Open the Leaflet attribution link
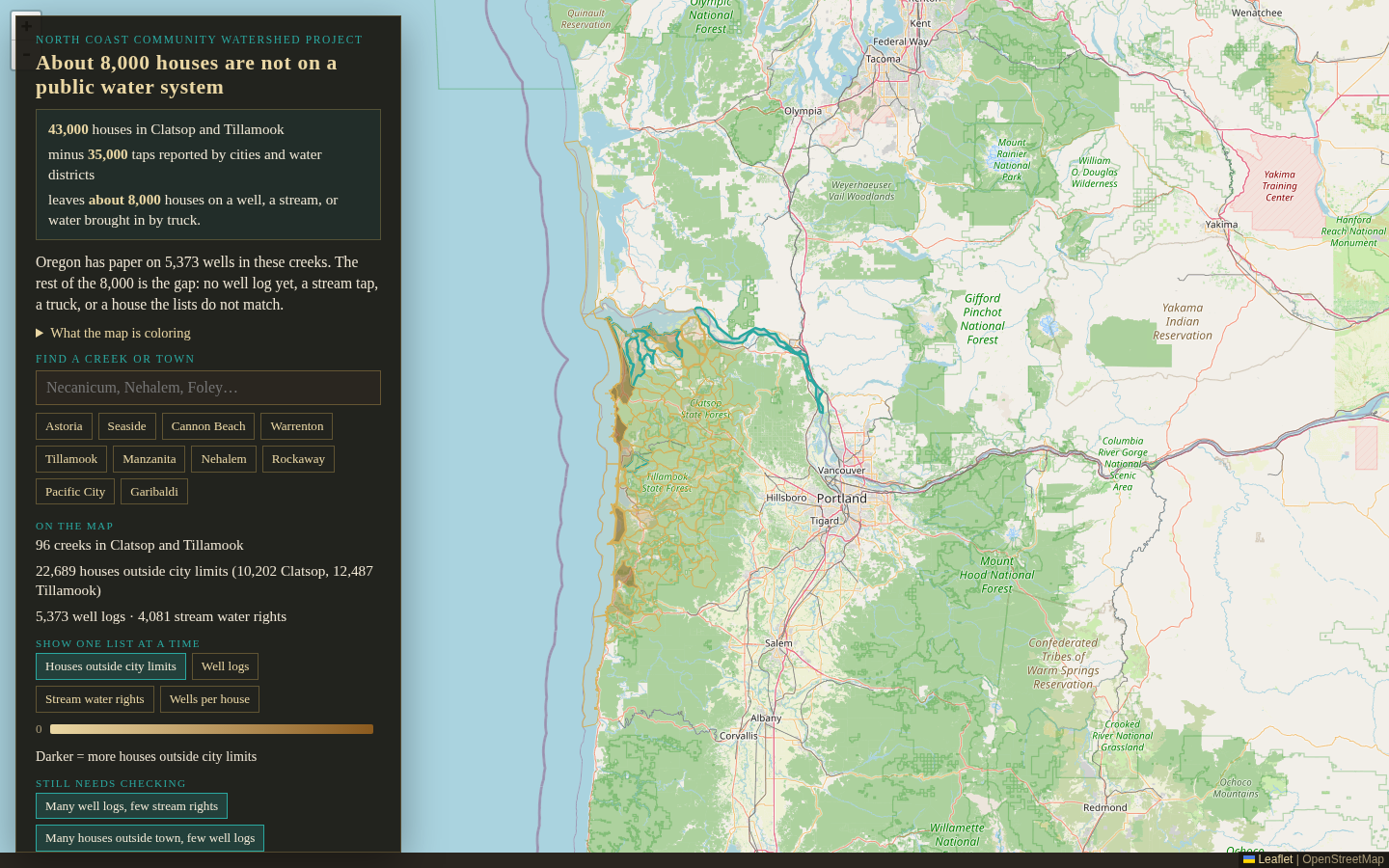Screen dimensions: 1389x868 click(x=1267, y=859)
